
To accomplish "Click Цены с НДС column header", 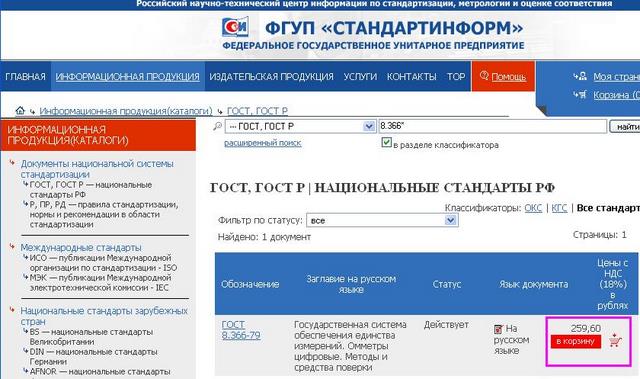I will point(612,284).
